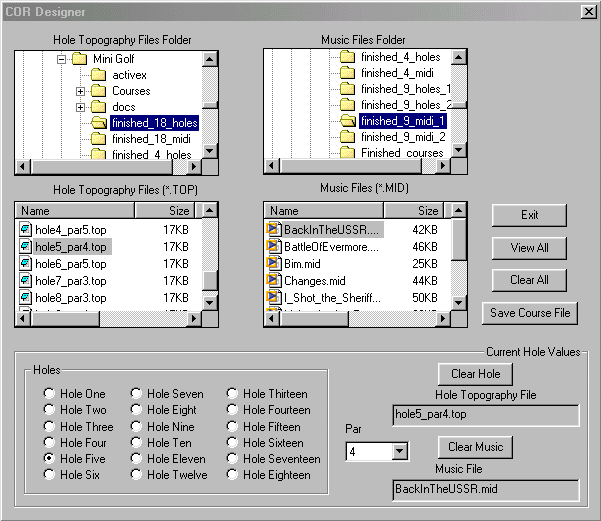Click the hole7_par3.top file icon
This screenshot has height=521, width=601.
point(26,281)
